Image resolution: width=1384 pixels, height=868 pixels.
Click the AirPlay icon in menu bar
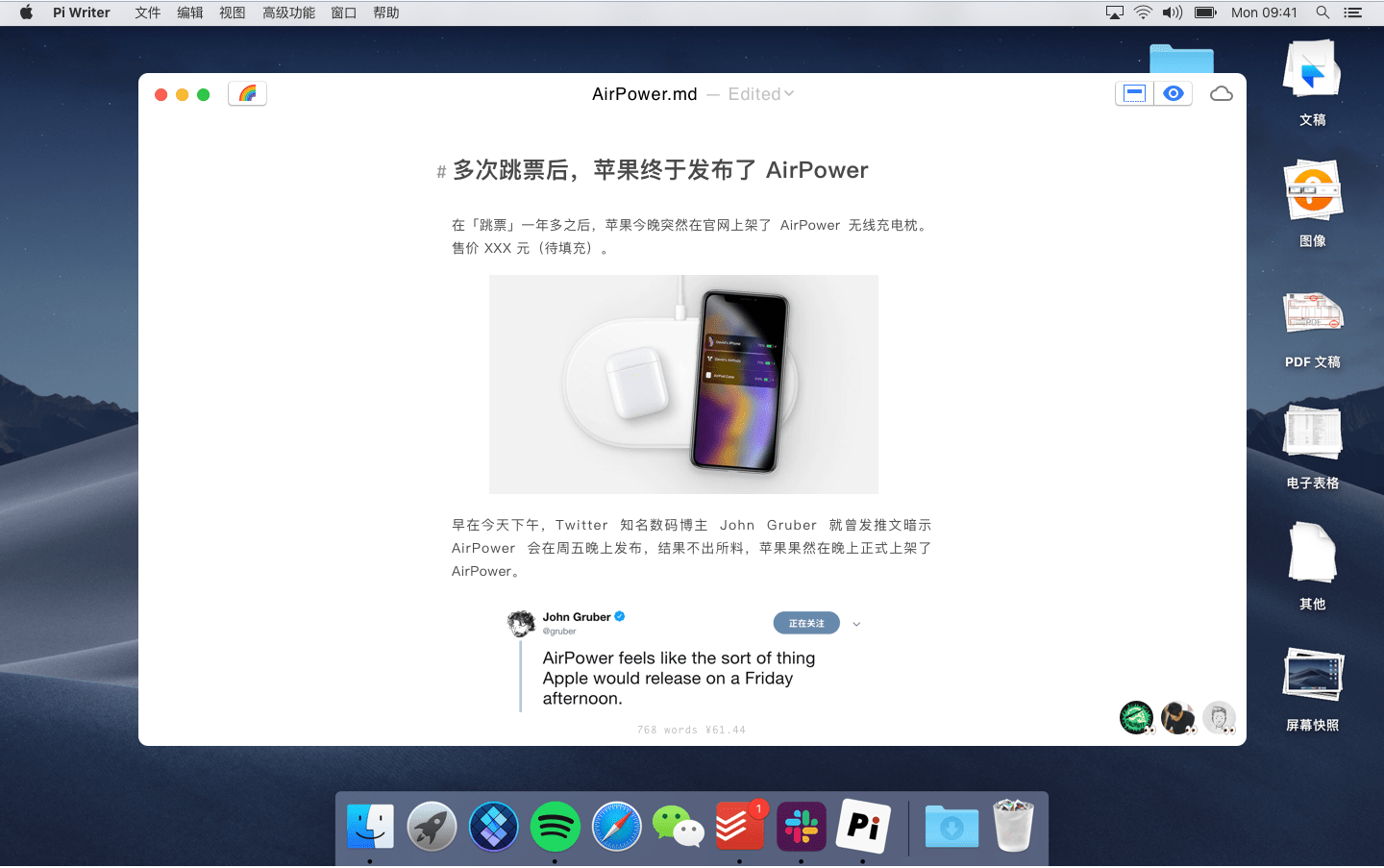click(1115, 12)
